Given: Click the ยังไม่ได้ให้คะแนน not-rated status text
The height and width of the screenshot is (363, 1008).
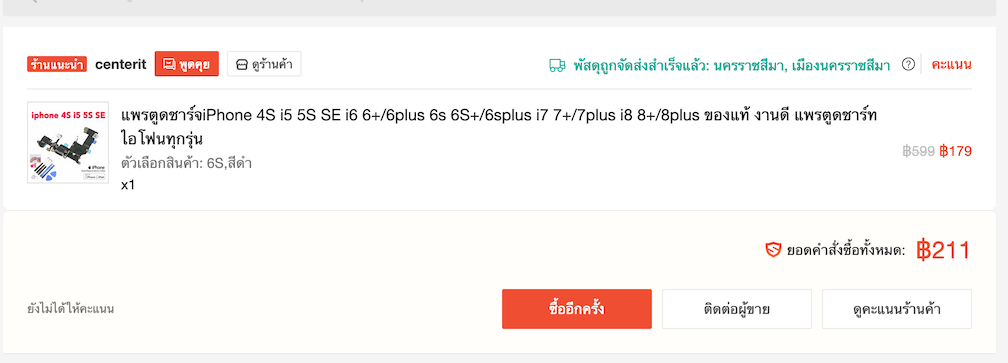Looking at the screenshot, I should click(71, 309).
